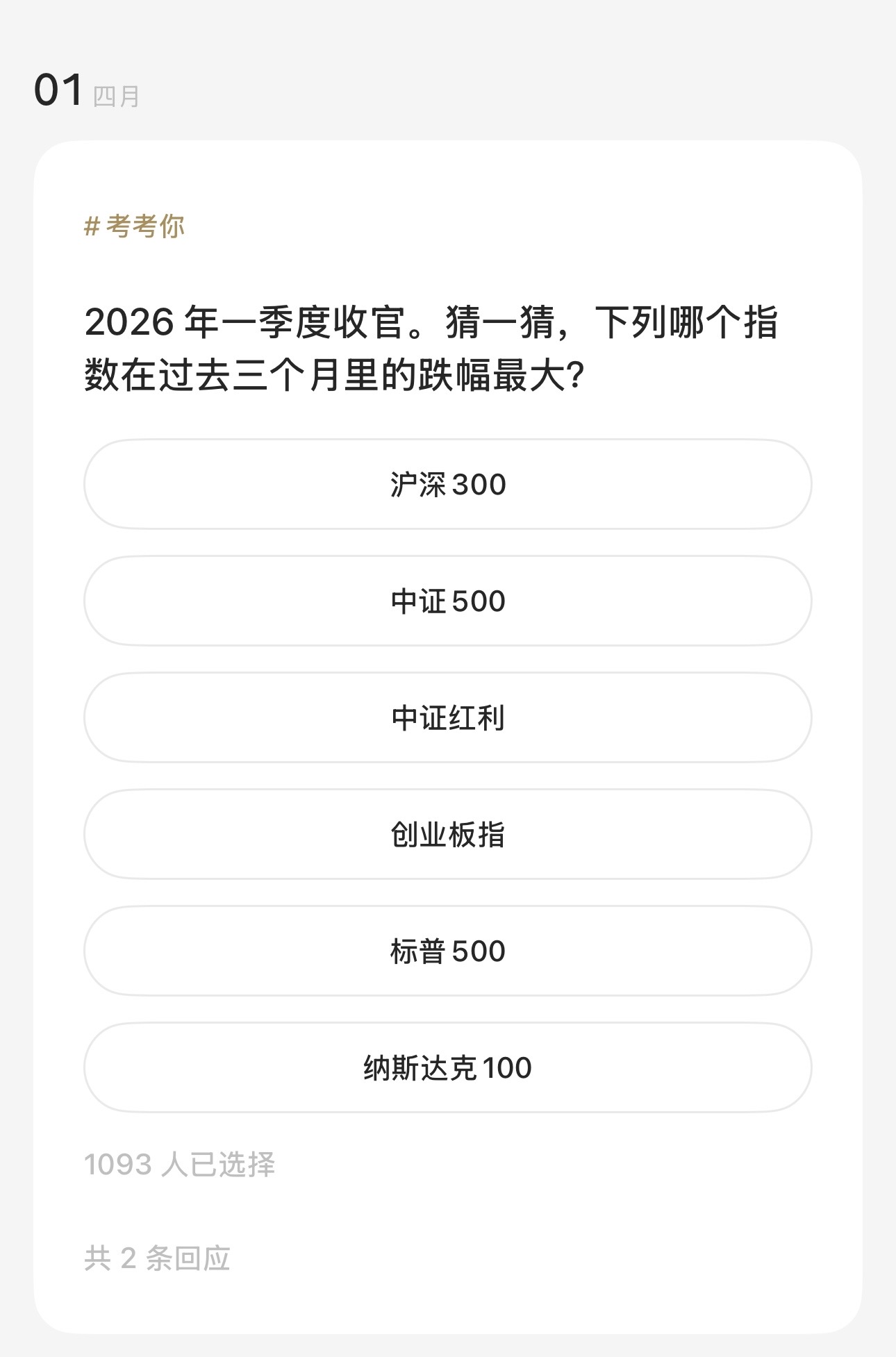Select the CSI 300 index (沪深 300)
This screenshot has width=896, height=1357.
pyautogui.click(x=448, y=484)
